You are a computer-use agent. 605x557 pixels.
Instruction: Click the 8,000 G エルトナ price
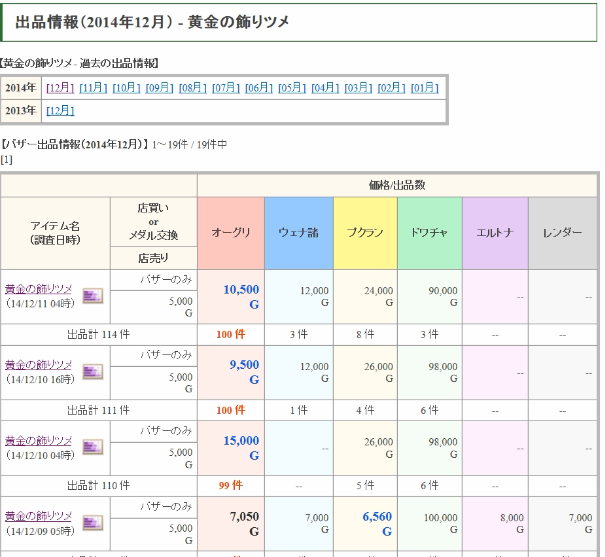495,523
